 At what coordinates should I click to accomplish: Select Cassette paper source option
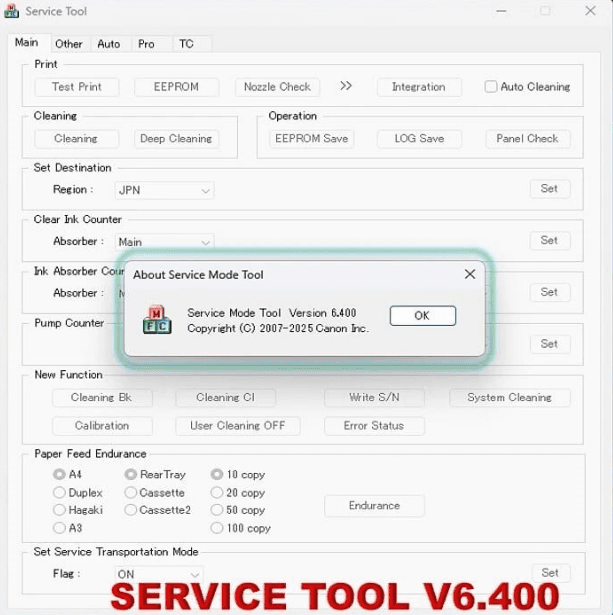coord(131,493)
